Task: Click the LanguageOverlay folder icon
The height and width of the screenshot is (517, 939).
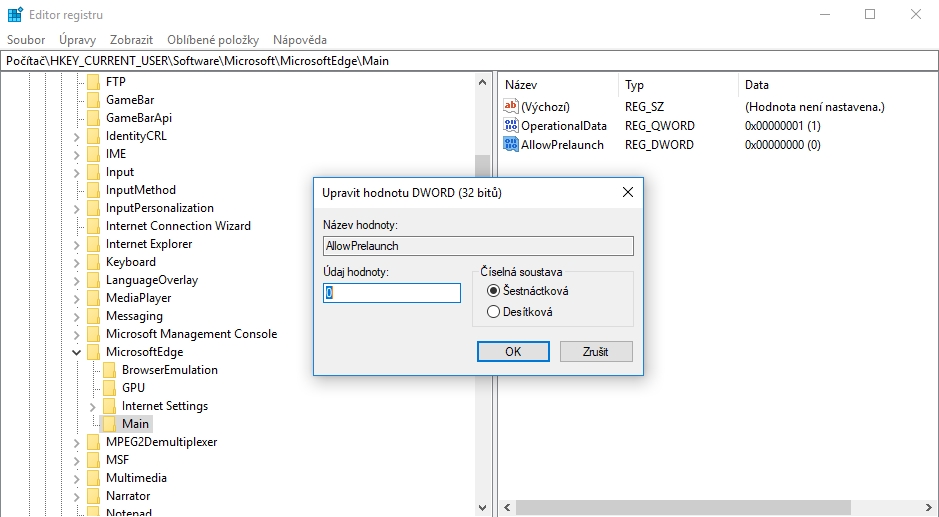Action: tap(93, 280)
